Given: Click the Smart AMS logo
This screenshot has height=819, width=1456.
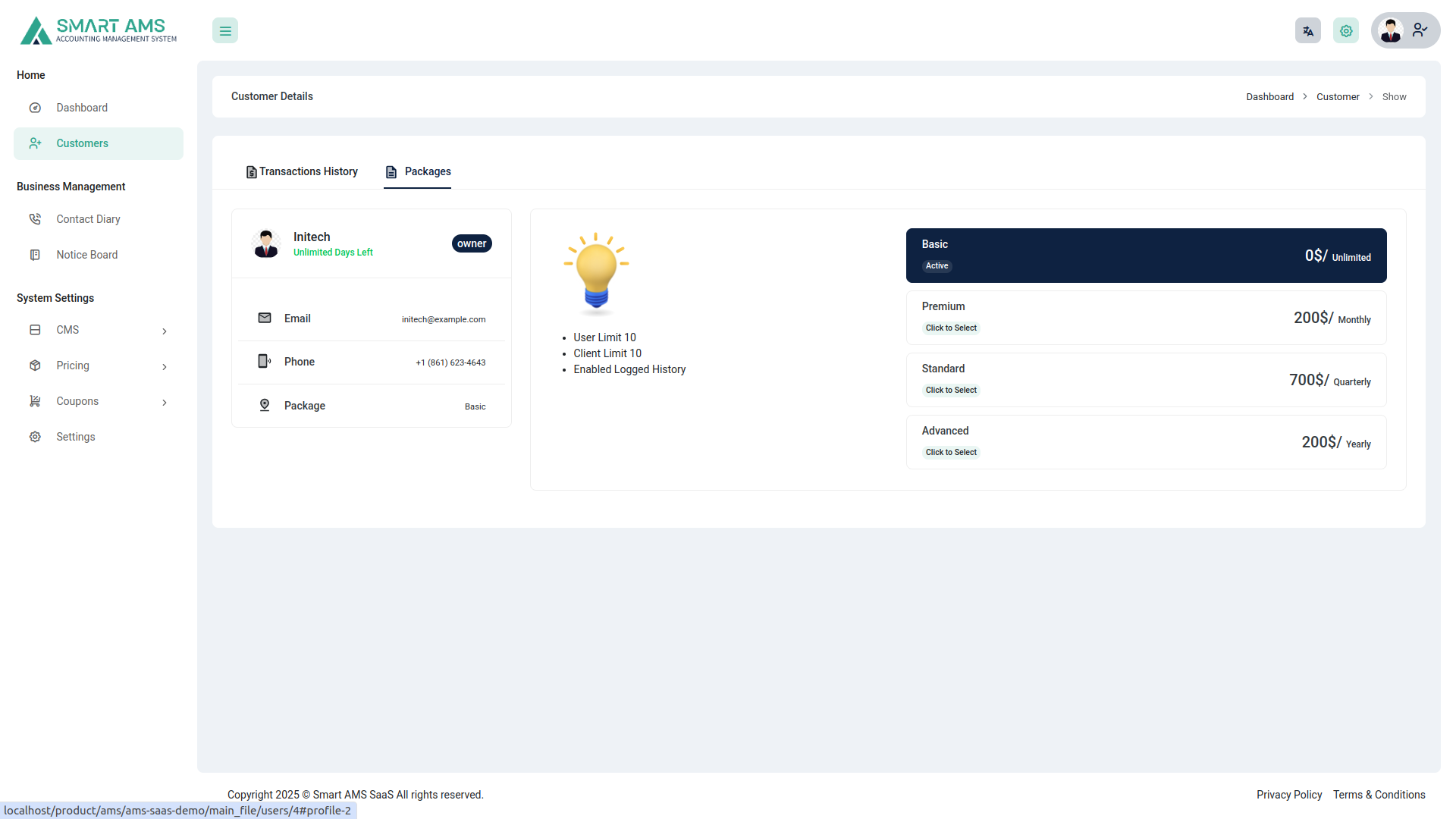Looking at the screenshot, I should tap(97, 30).
